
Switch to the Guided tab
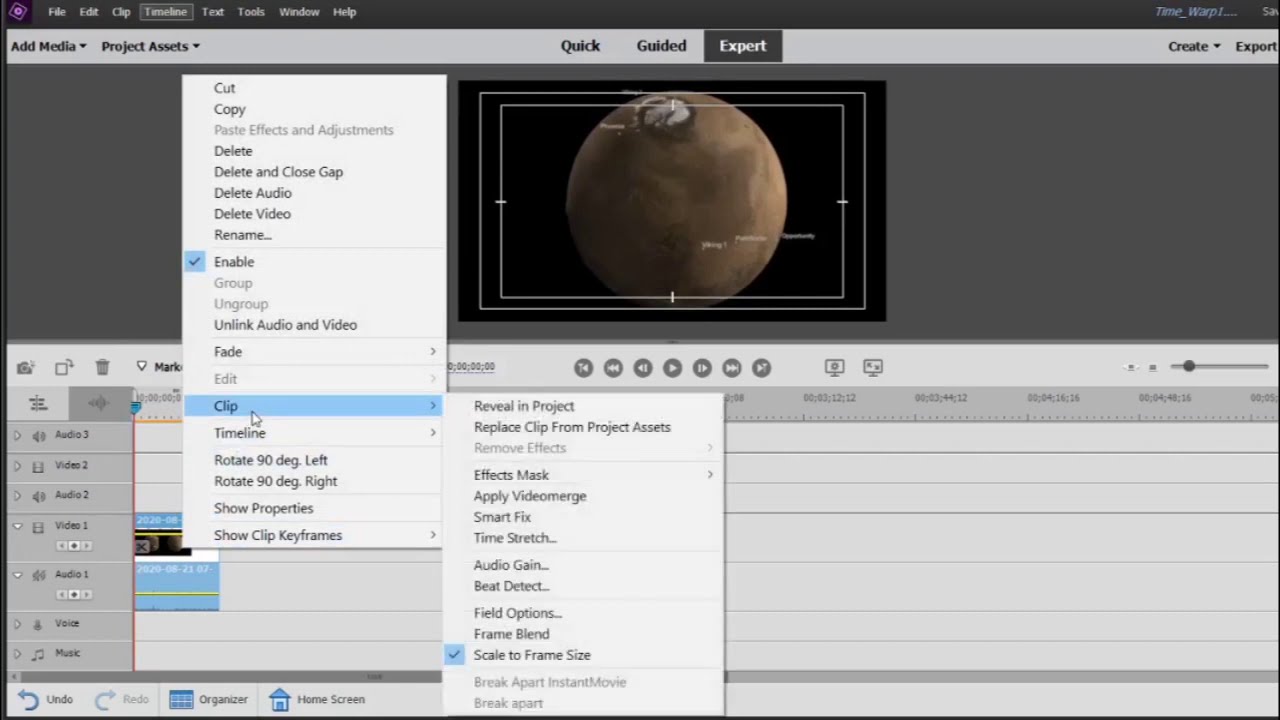pyautogui.click(x=661, y=46)
